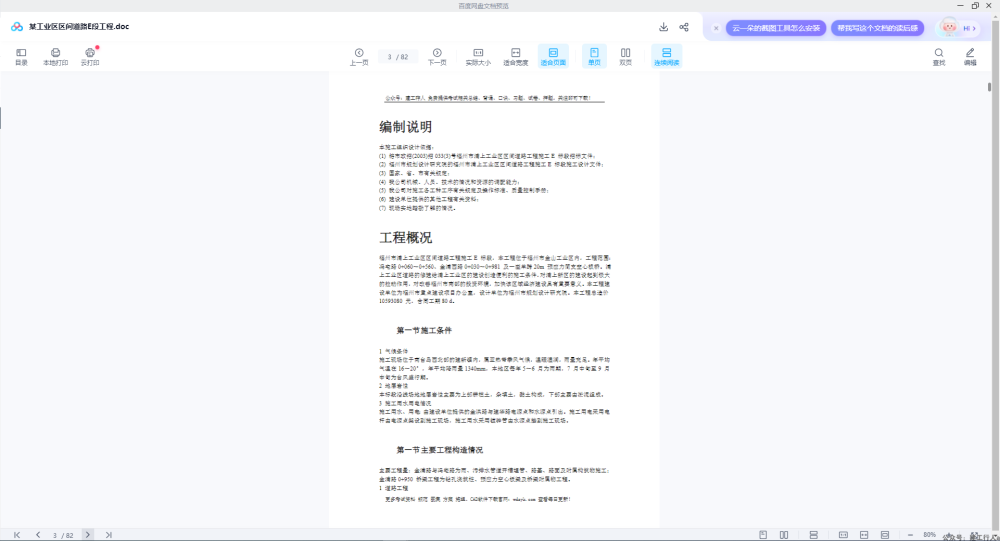Image resolution: width=1000 pixels, height=541 pixels.
Task: Go to 上一页 previous page in toolbar
Action: point(359,57)
